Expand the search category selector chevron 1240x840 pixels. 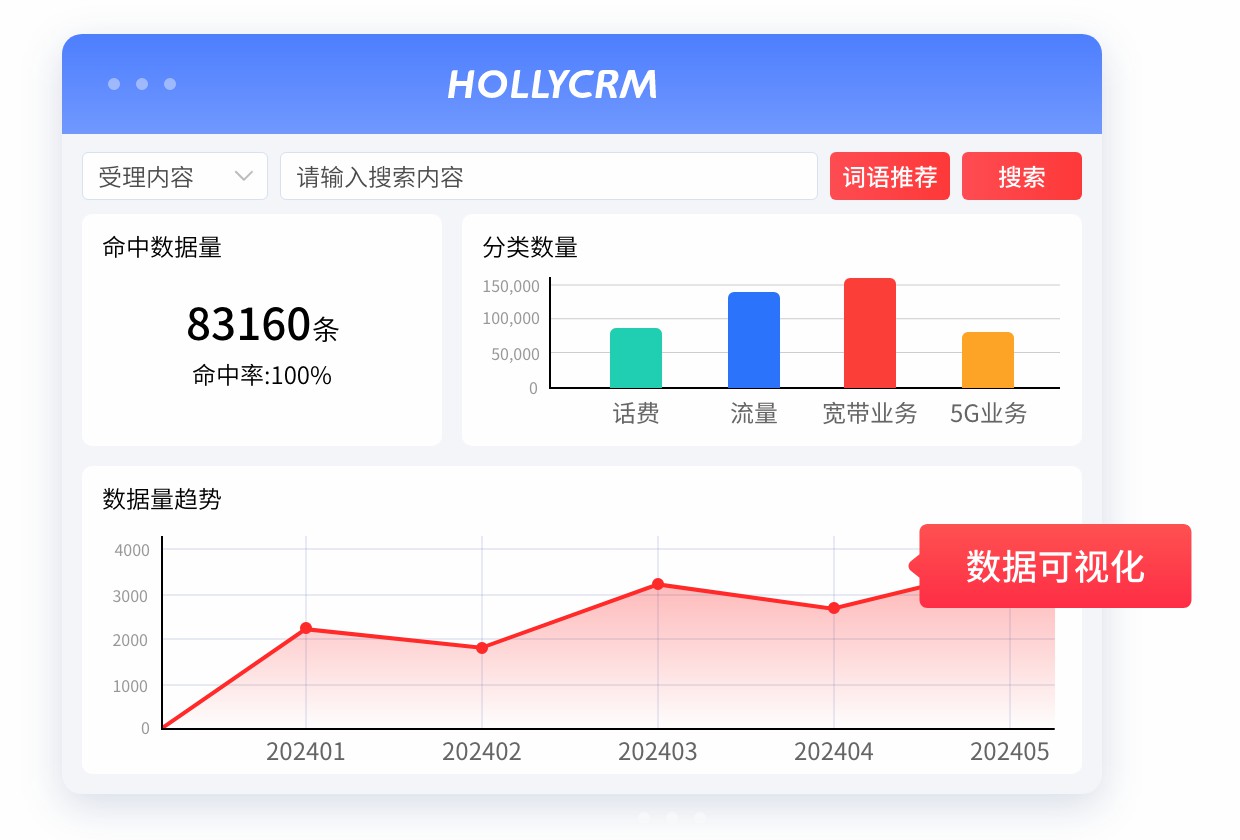pos(243,176)
